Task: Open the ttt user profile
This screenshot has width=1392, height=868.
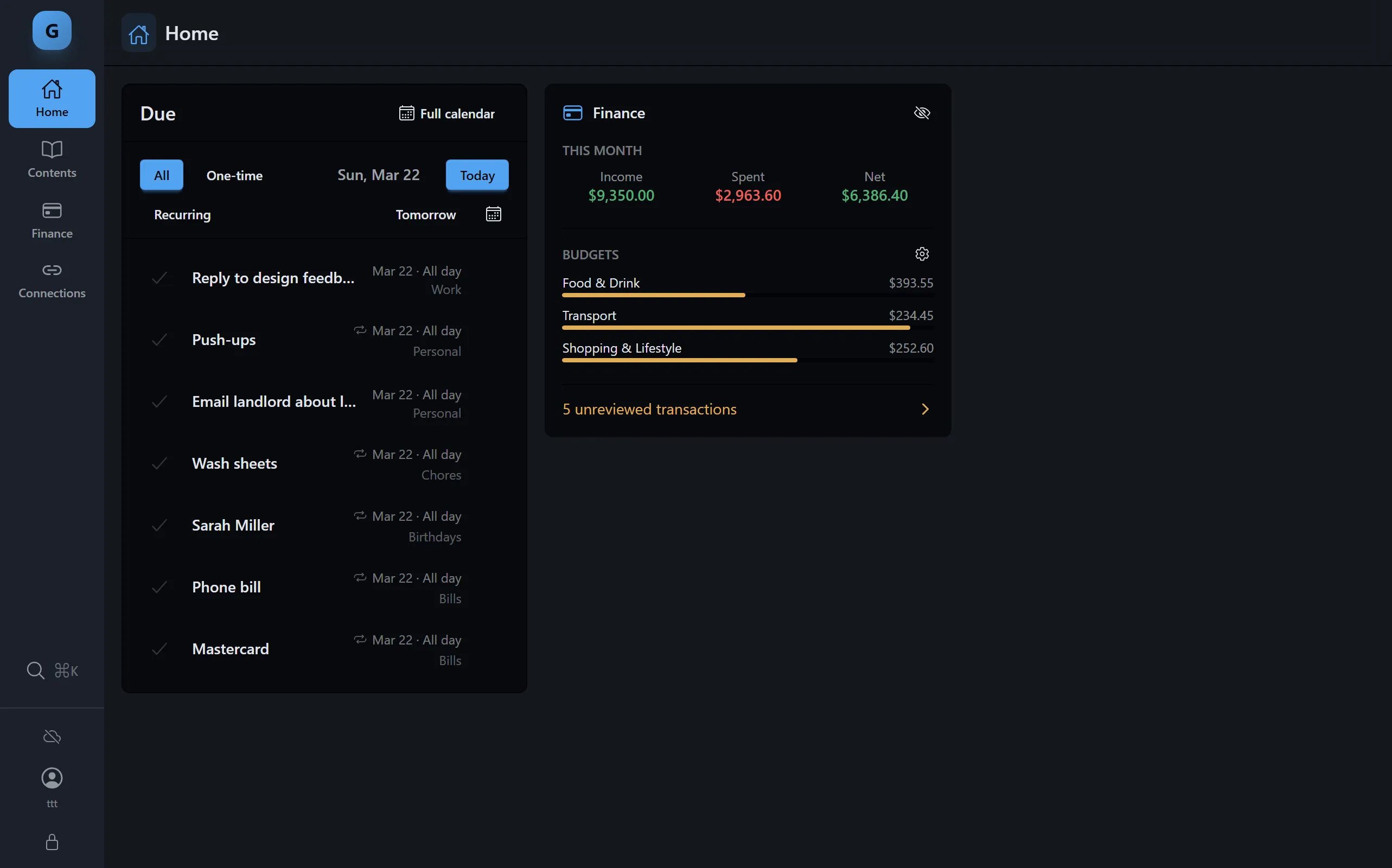Action: tap(51, 786)
